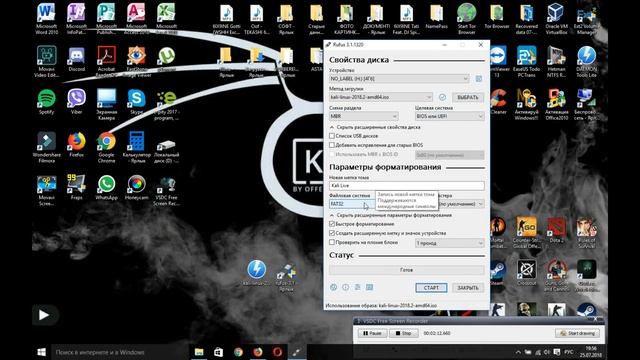Open Movavi Video Editor desktop shortcut
This screenshot has width=640, height=360.
(47, 61)
